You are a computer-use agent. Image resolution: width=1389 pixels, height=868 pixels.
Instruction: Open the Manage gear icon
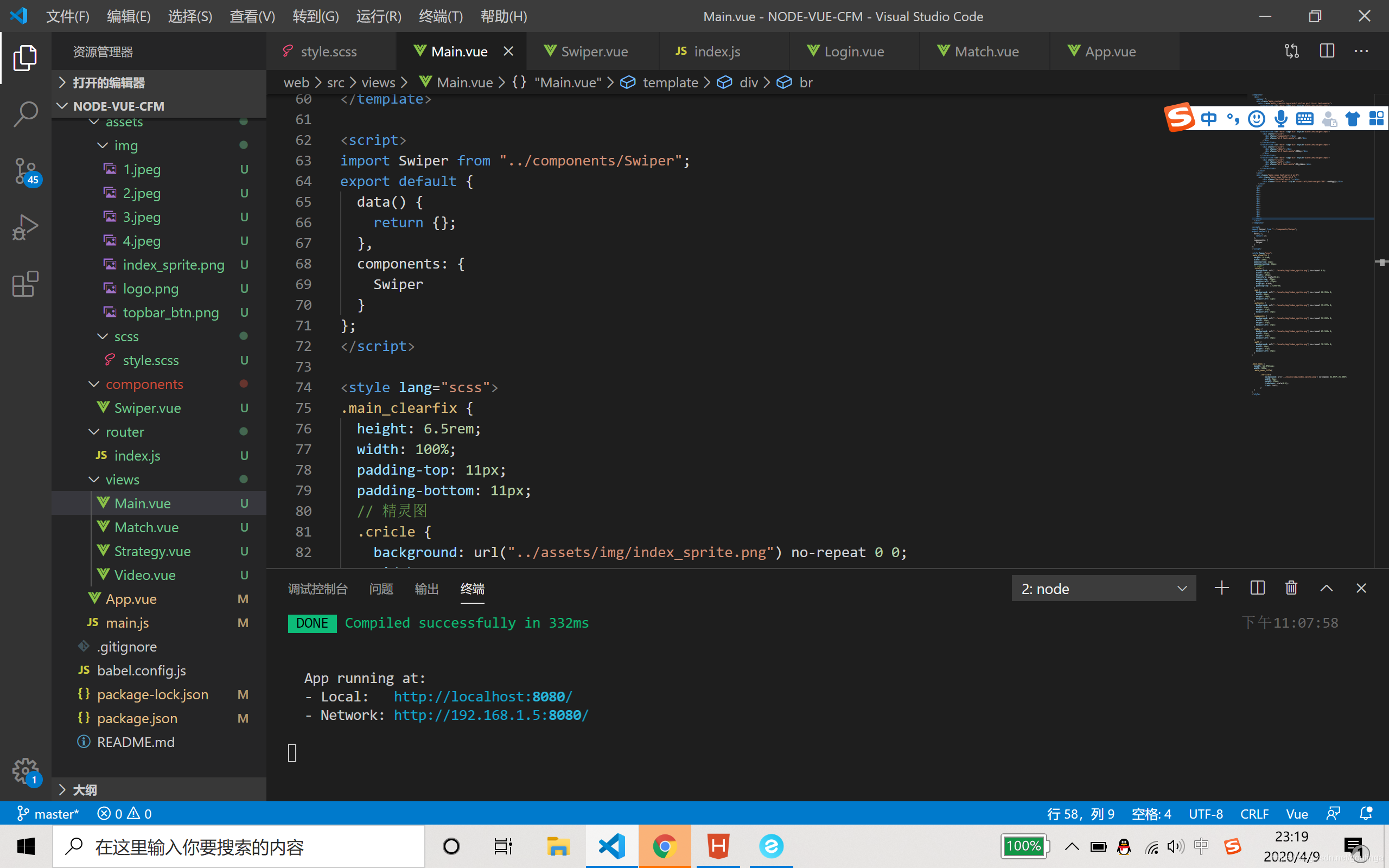[26, 771]
